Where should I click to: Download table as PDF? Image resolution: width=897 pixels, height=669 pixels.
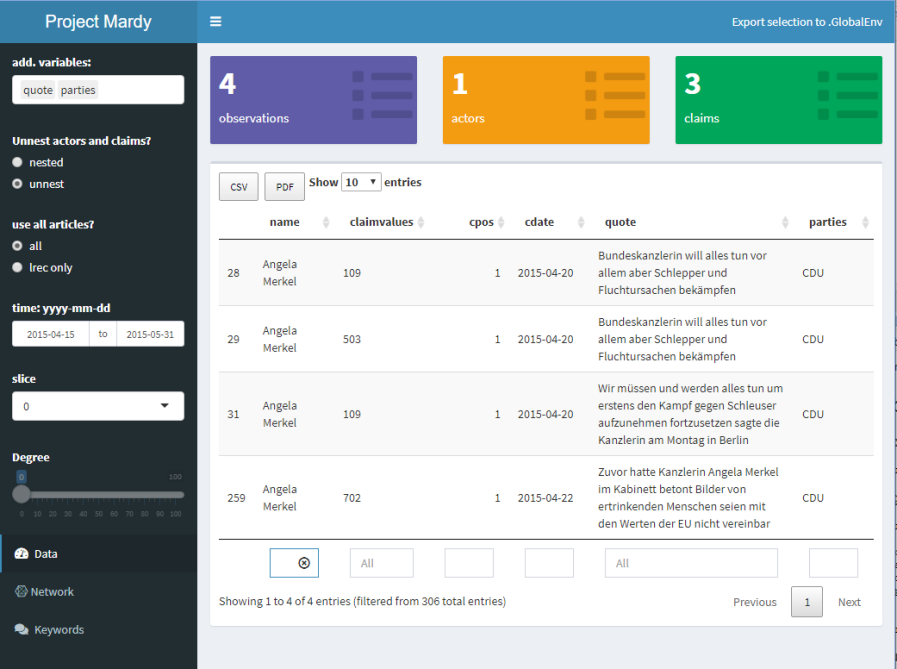[x=284, y=187]
